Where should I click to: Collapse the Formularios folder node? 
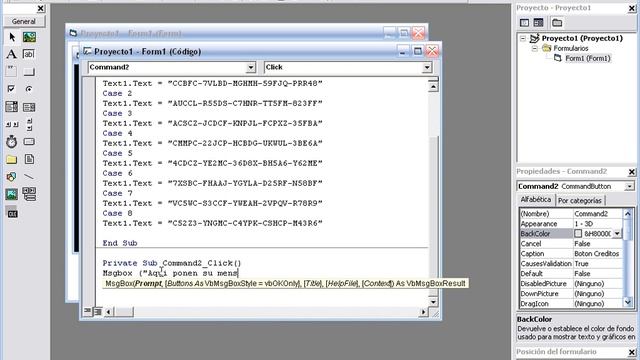[x=535, y=49]
